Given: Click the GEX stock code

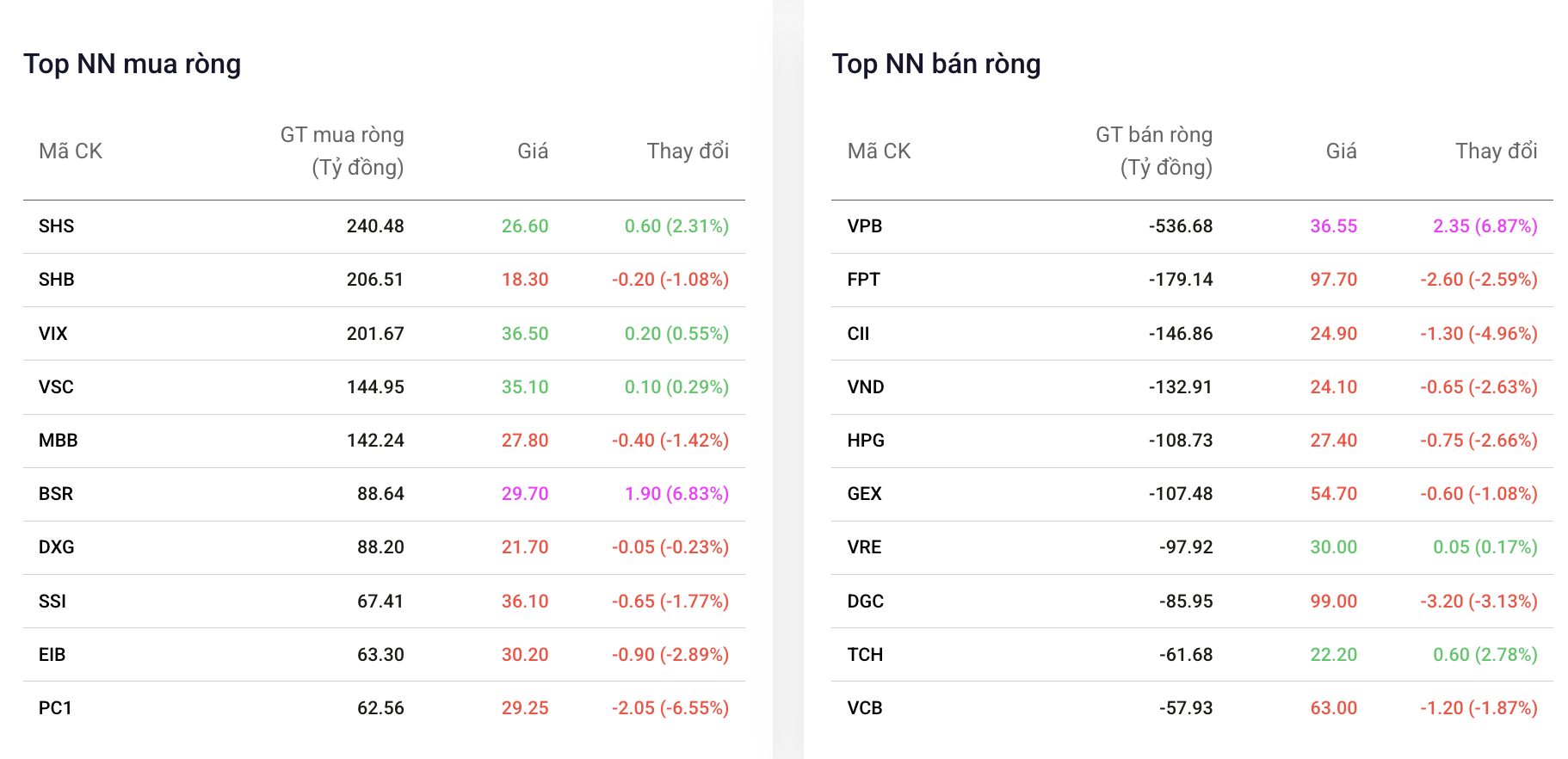Looking at the screenshot, I should [864, 494].
